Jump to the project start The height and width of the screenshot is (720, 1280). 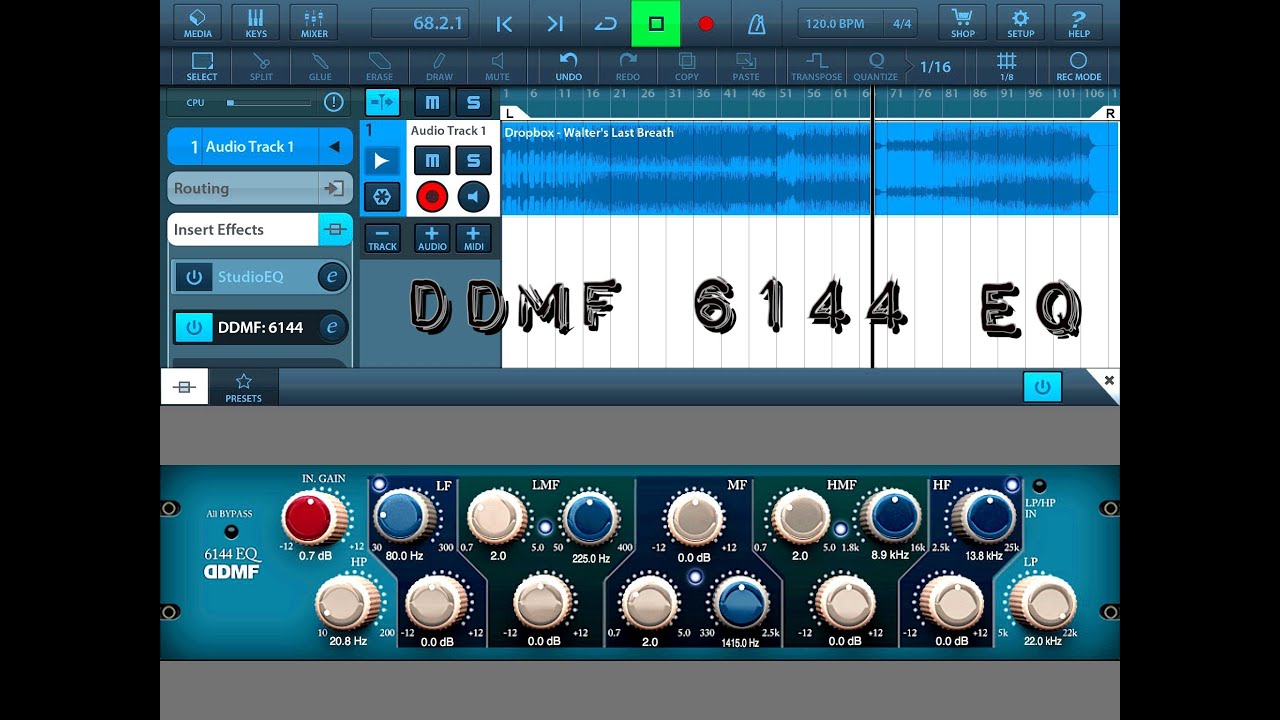click(505, 23)
